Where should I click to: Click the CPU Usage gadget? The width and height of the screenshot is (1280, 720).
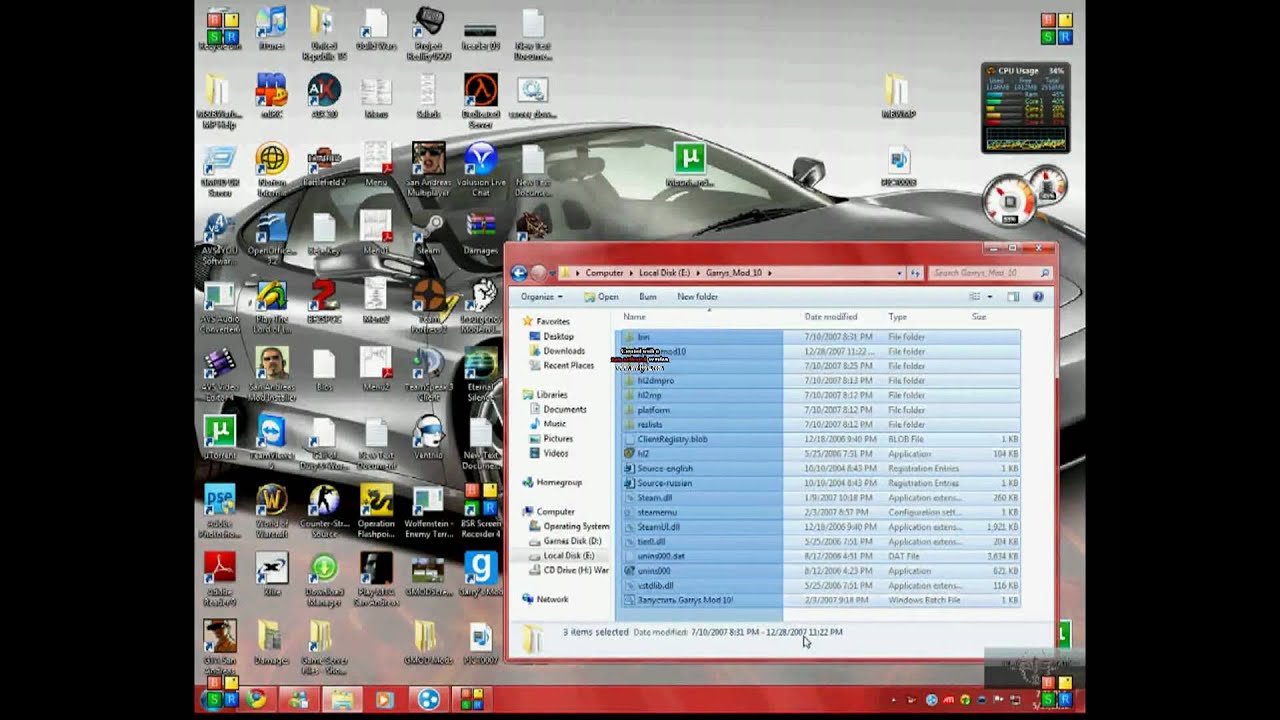(1026, 108)
